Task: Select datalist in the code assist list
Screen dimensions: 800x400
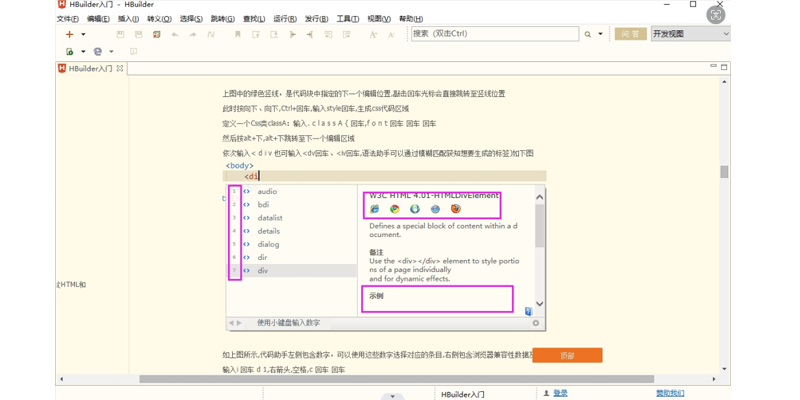Action: pos(270,218)
